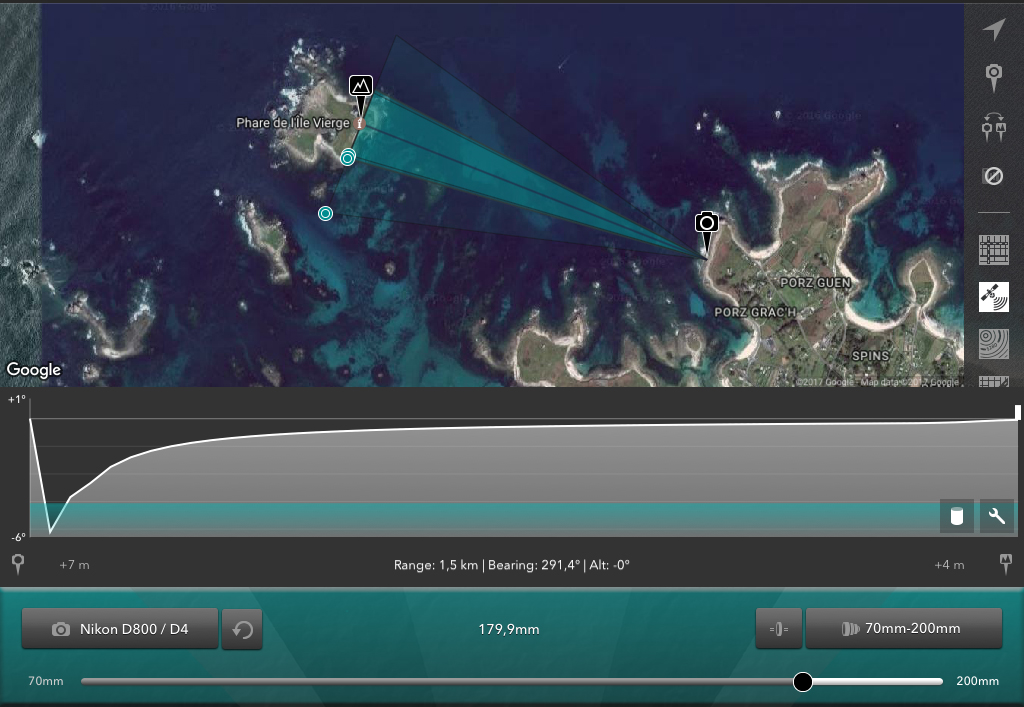Tap the current location arrow icon
The height and width of the screenshot is (707, 1024).
pos(993,29)
